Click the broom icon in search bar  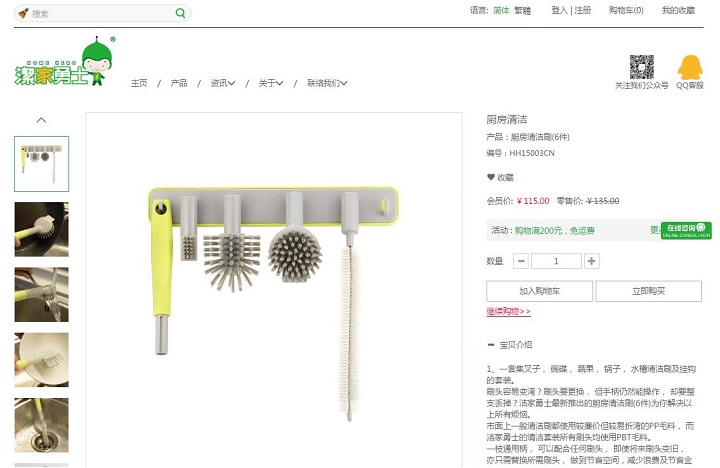point(23,13)
